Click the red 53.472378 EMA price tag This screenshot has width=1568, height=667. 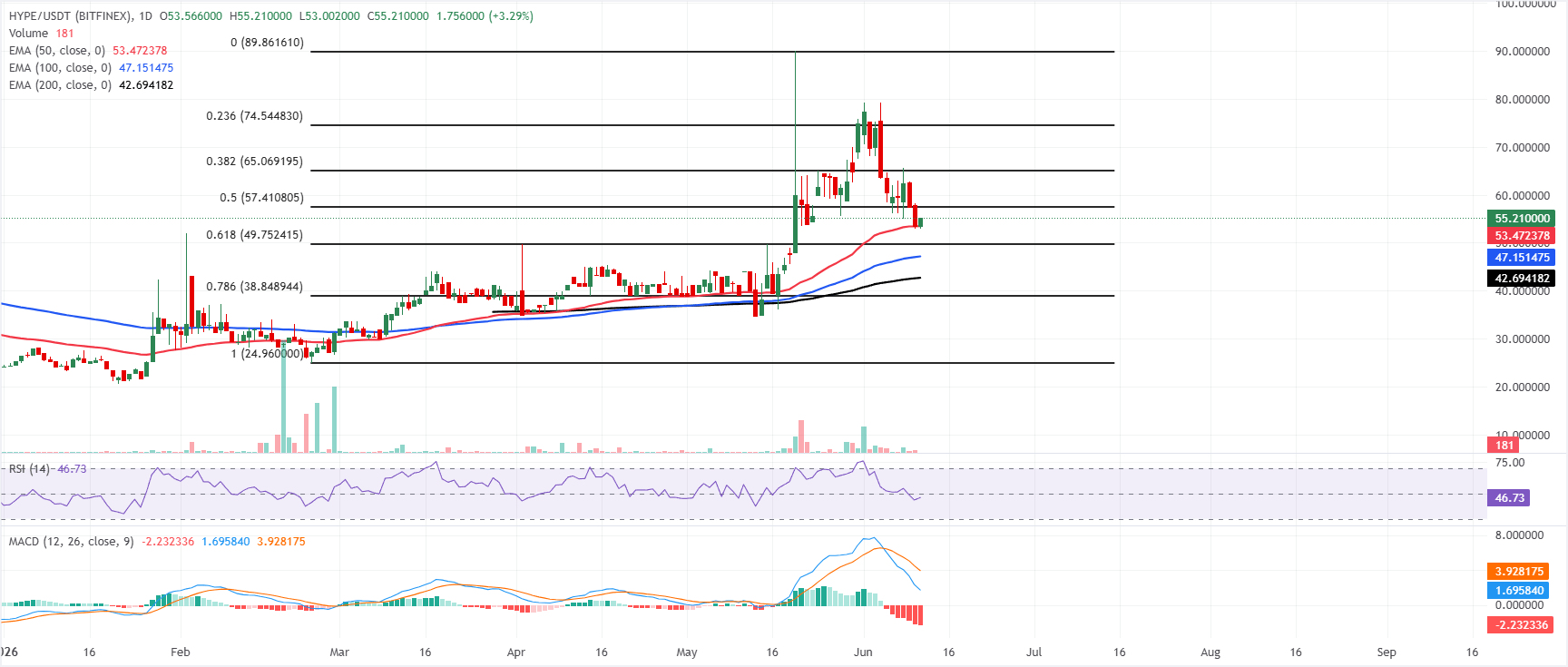click(1522, 236)
